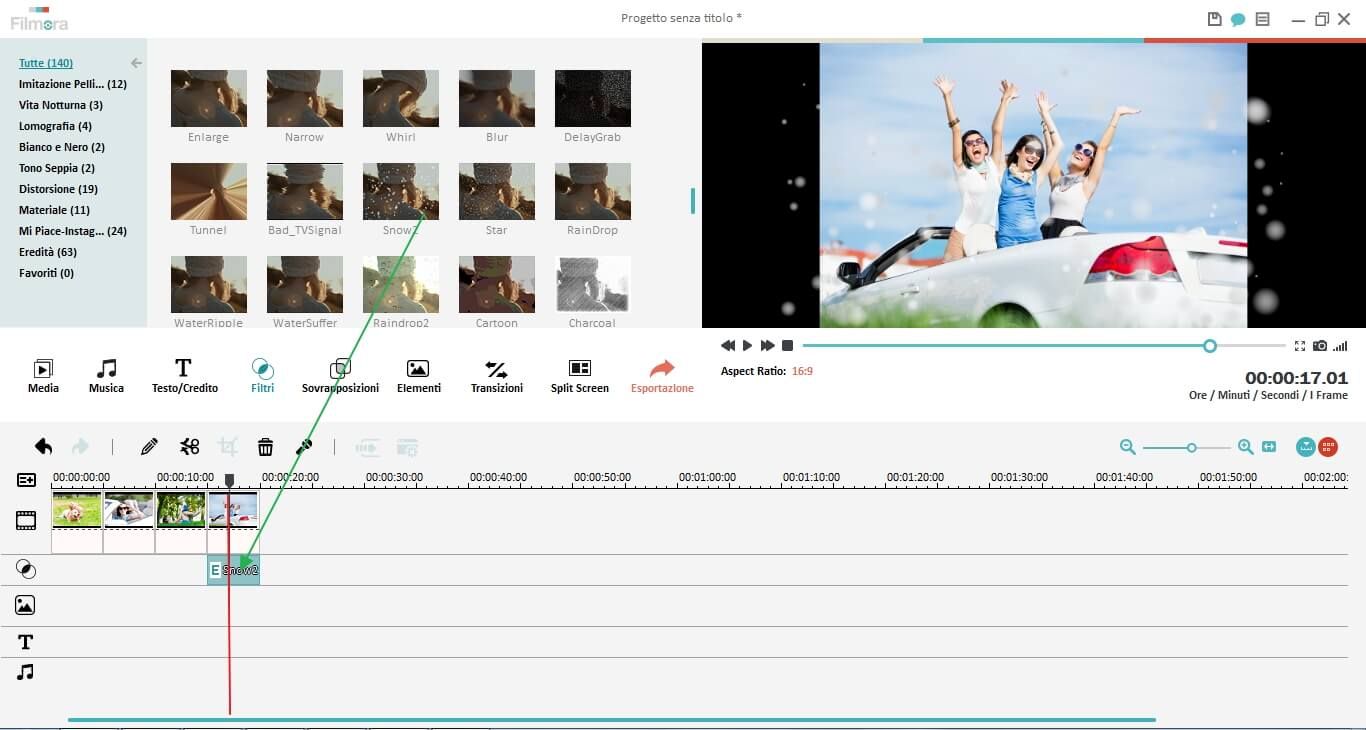
Task: Open the Transizioni tab
Action: pyautogui.click(x=496, y=376)
